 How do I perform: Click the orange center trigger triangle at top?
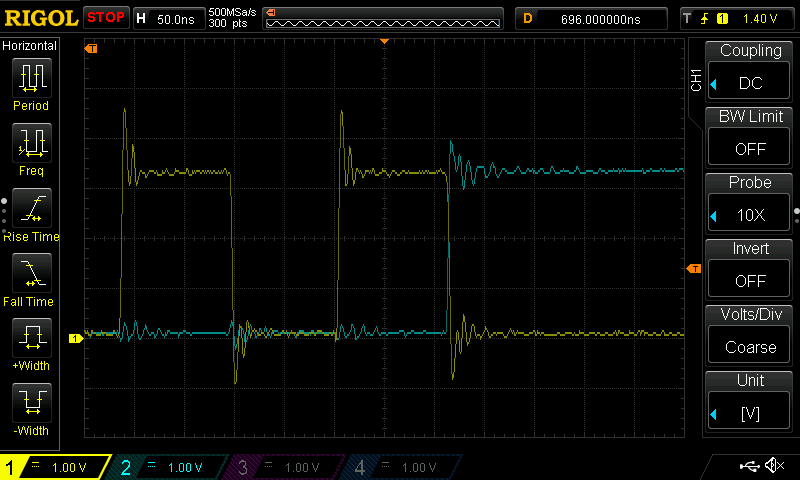[x=384, y=41]
